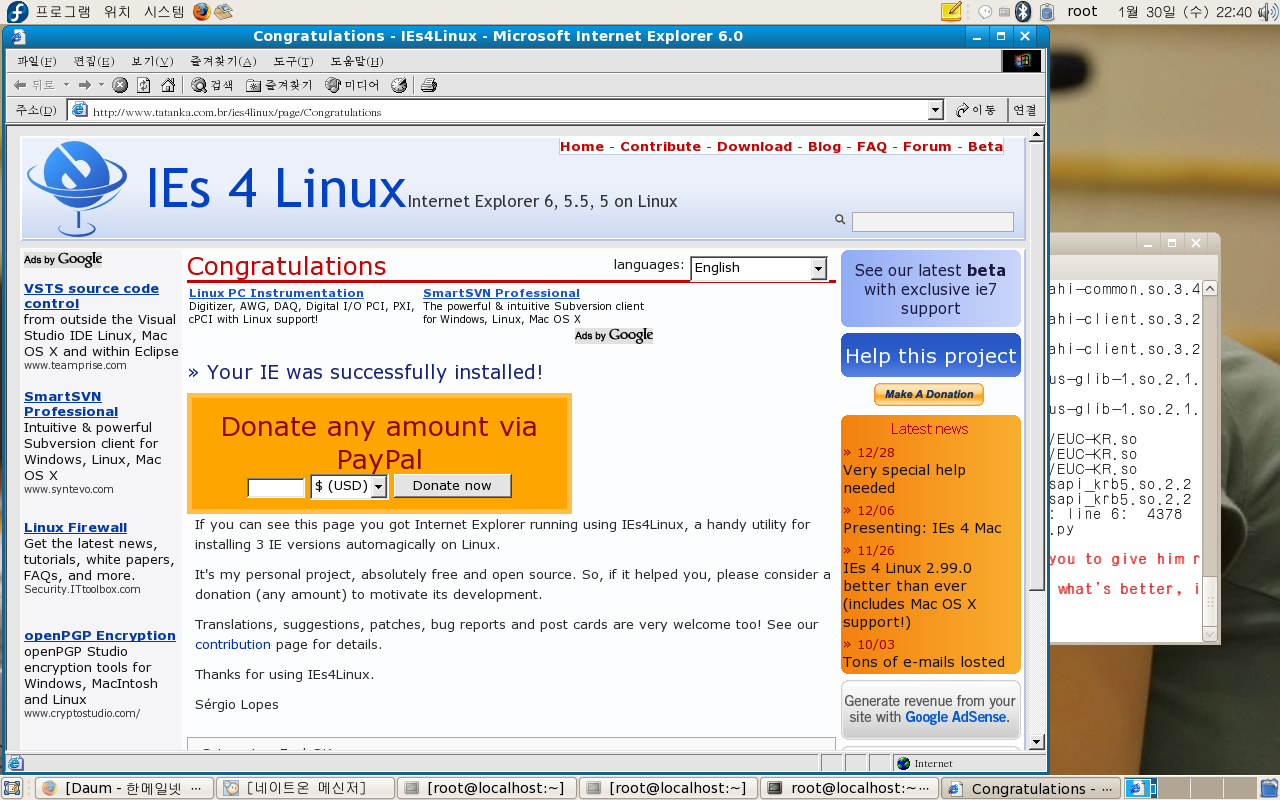1280x800 pixels.
Task: Click the donation amount input field
Action: coord(276,488)
